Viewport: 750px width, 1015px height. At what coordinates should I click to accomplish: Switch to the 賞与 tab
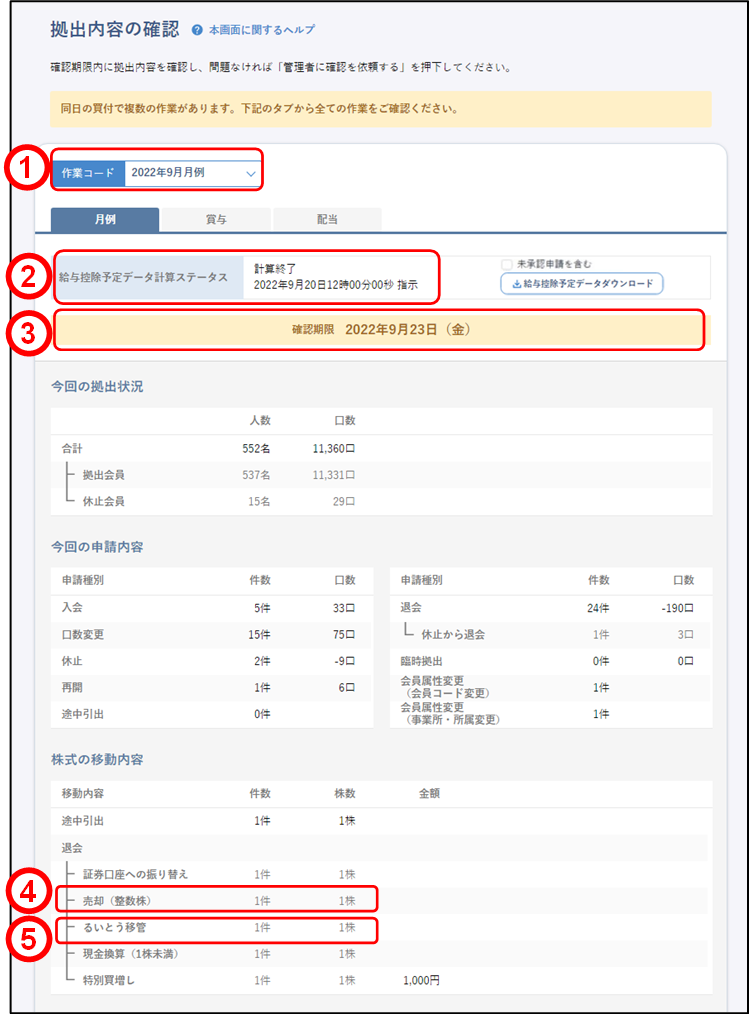click(215, 220)
